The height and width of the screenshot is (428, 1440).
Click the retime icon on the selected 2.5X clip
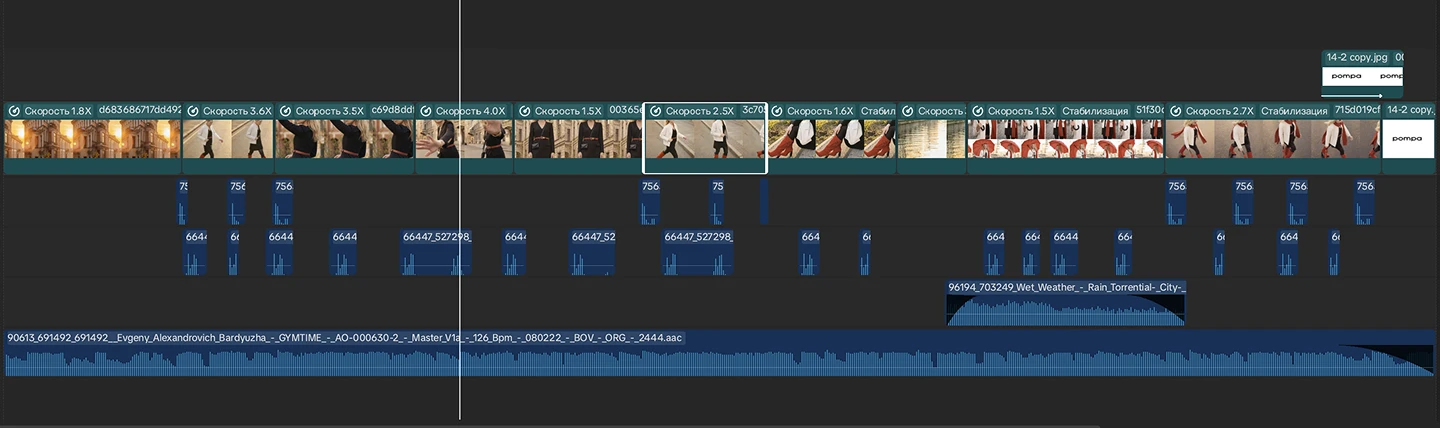pos(656,111)
